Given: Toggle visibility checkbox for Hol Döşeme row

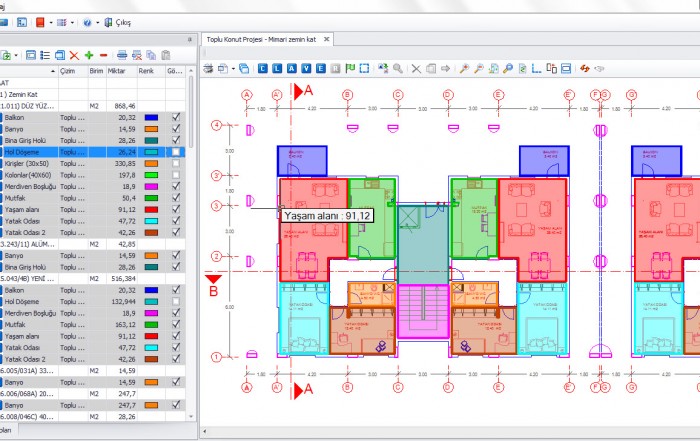Looking at the screenshot, I should pyautogui.click(x=176, y=152).
